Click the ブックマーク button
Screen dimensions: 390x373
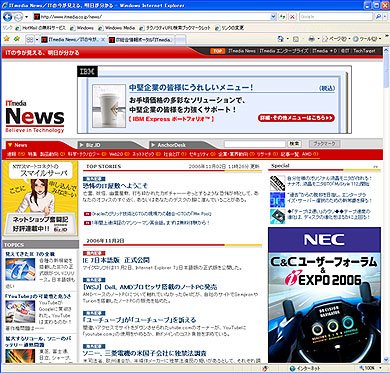(x=324, y=144)
